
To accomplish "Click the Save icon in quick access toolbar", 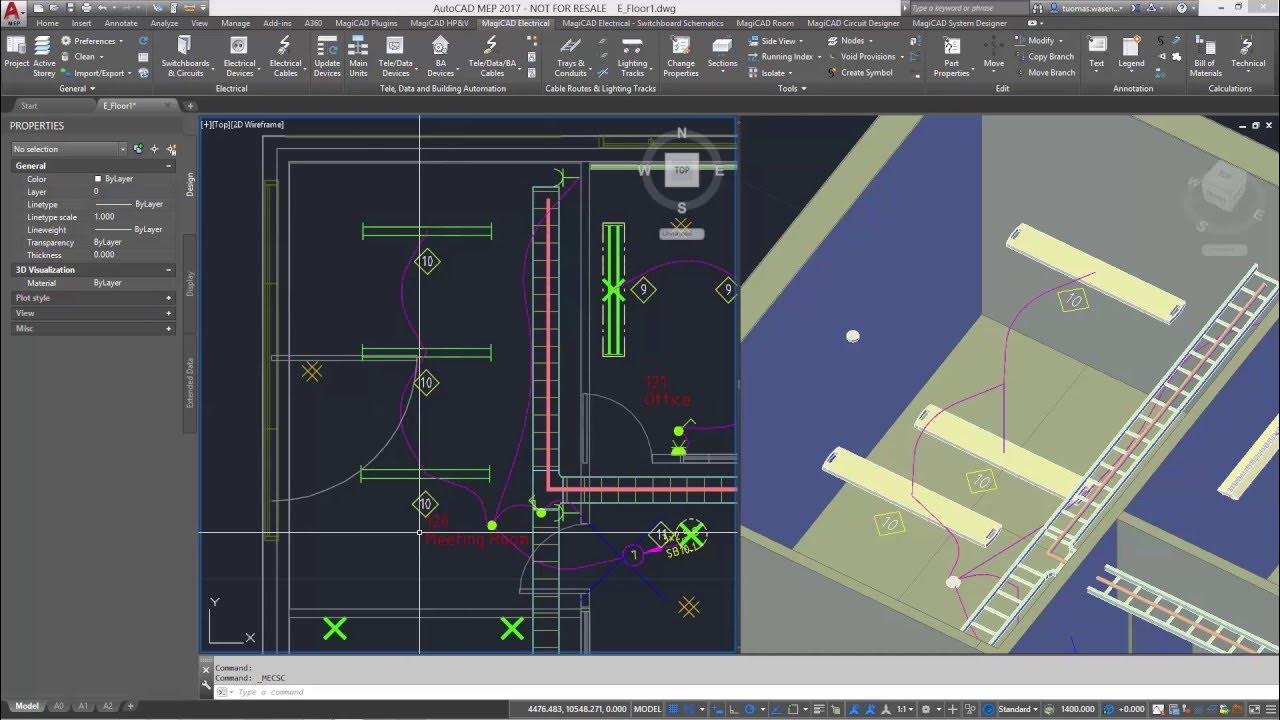I will pyautogui.click(x=68, y=8).
